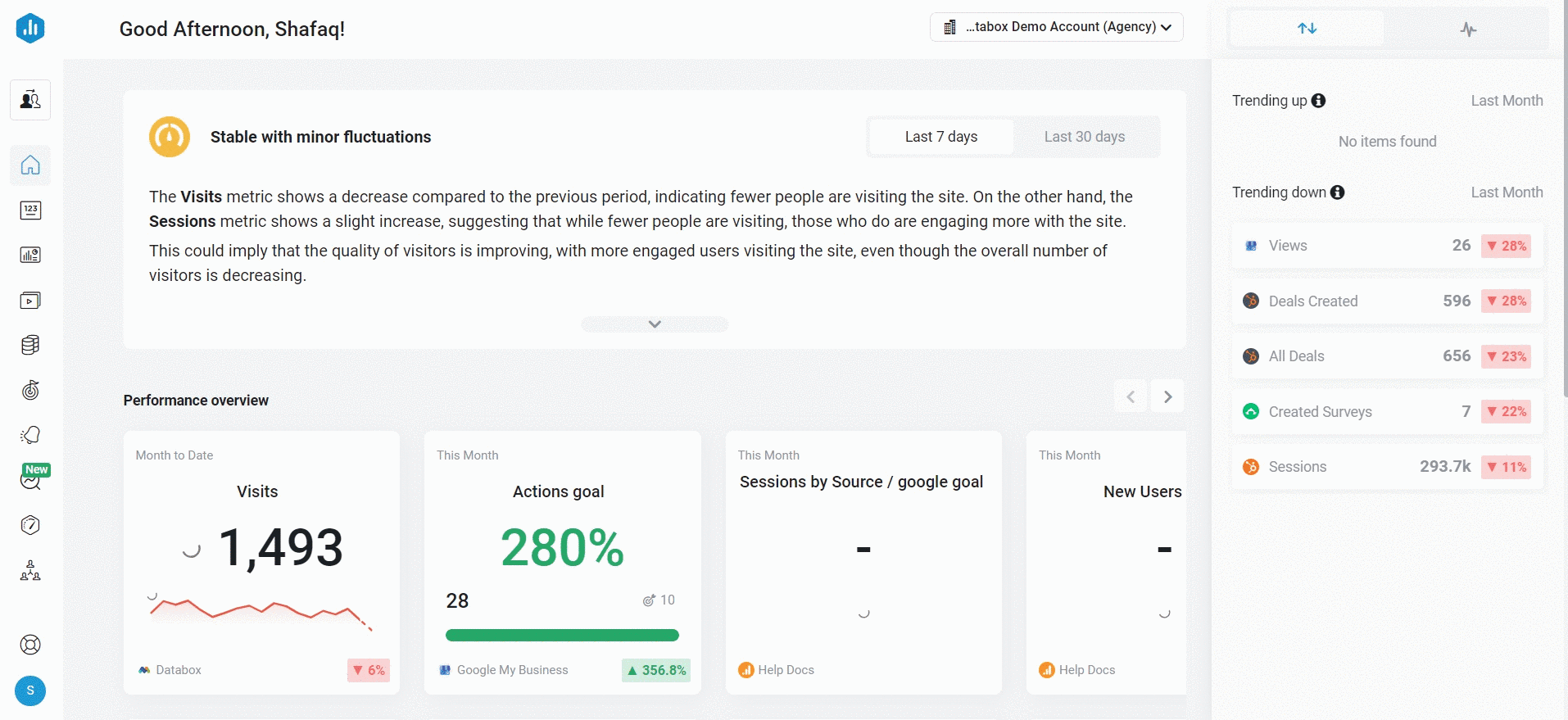Go to previous Performance overview cards
Screen dimensions: 1568x720
[x=1131, y=397]
